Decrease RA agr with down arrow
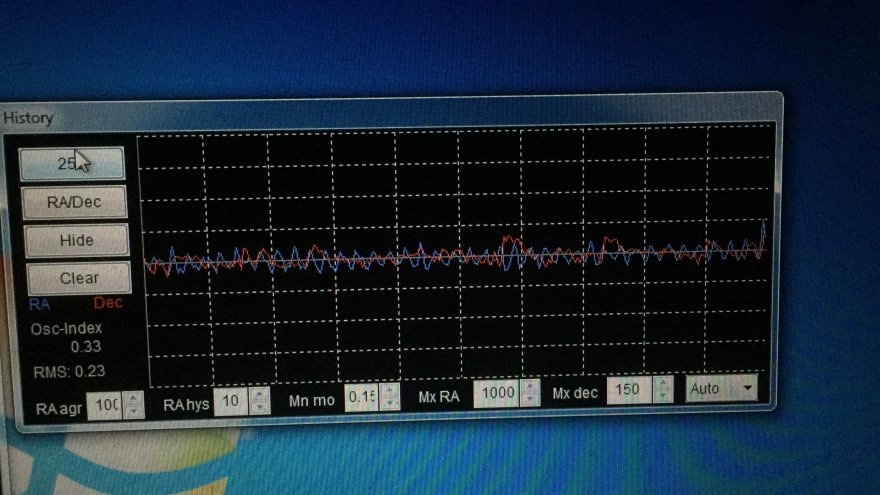Viewport: 880px width, 495px height. (x=132, y=411)
